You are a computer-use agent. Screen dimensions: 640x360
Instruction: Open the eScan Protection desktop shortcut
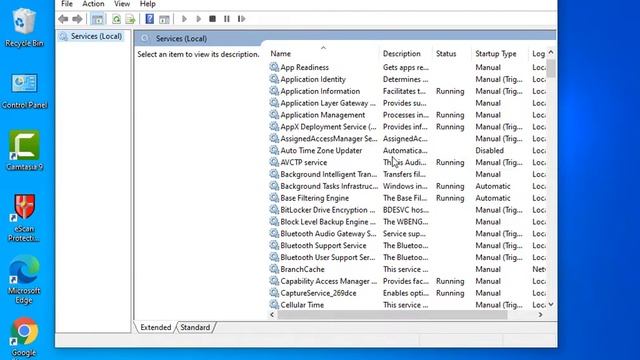[x=24, y=218]
